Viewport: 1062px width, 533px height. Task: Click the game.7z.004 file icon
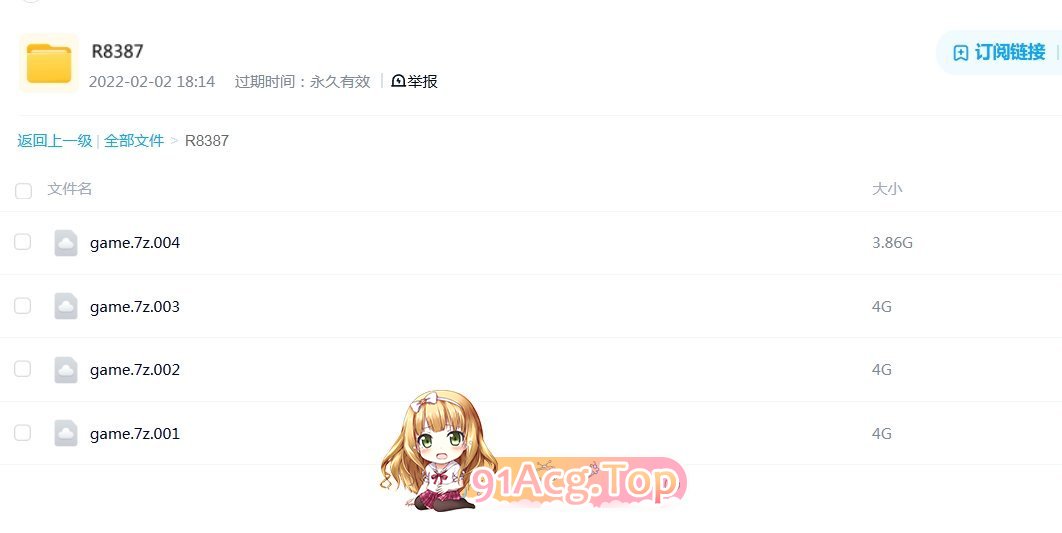tap(66, 242)
